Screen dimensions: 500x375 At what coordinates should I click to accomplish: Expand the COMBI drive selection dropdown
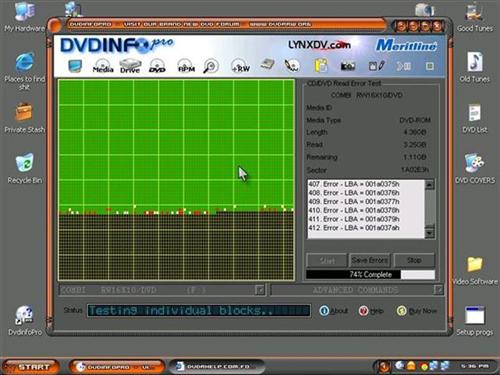tap(259, 290)
